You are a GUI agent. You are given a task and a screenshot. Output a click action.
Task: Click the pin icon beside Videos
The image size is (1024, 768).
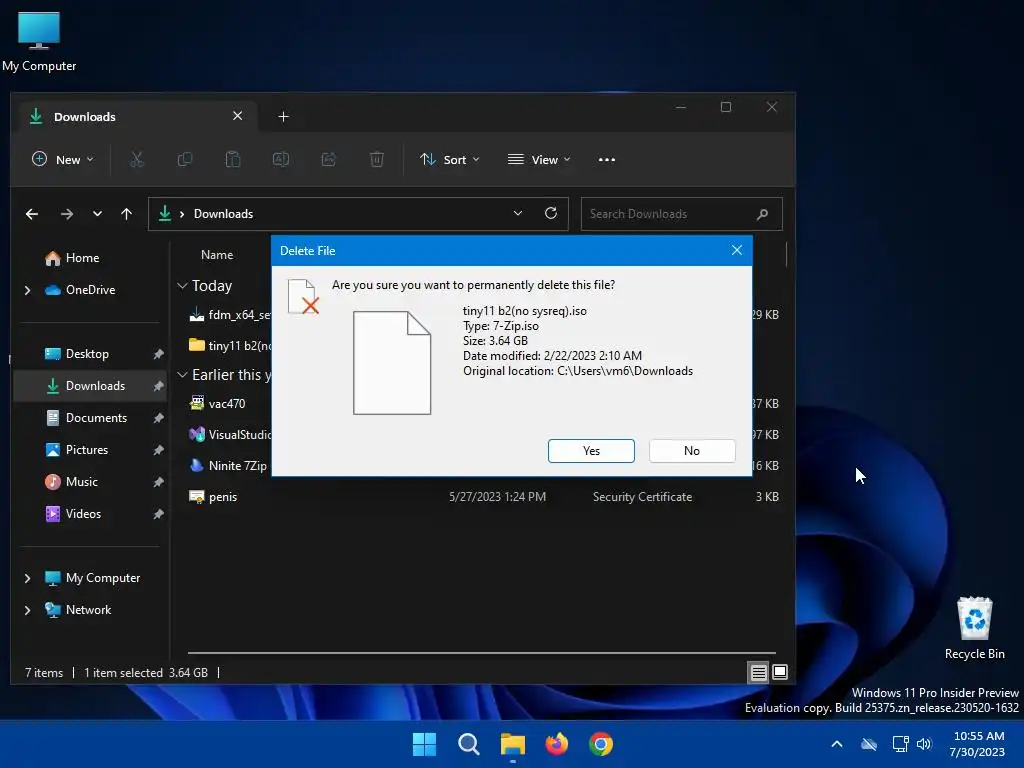158,514
